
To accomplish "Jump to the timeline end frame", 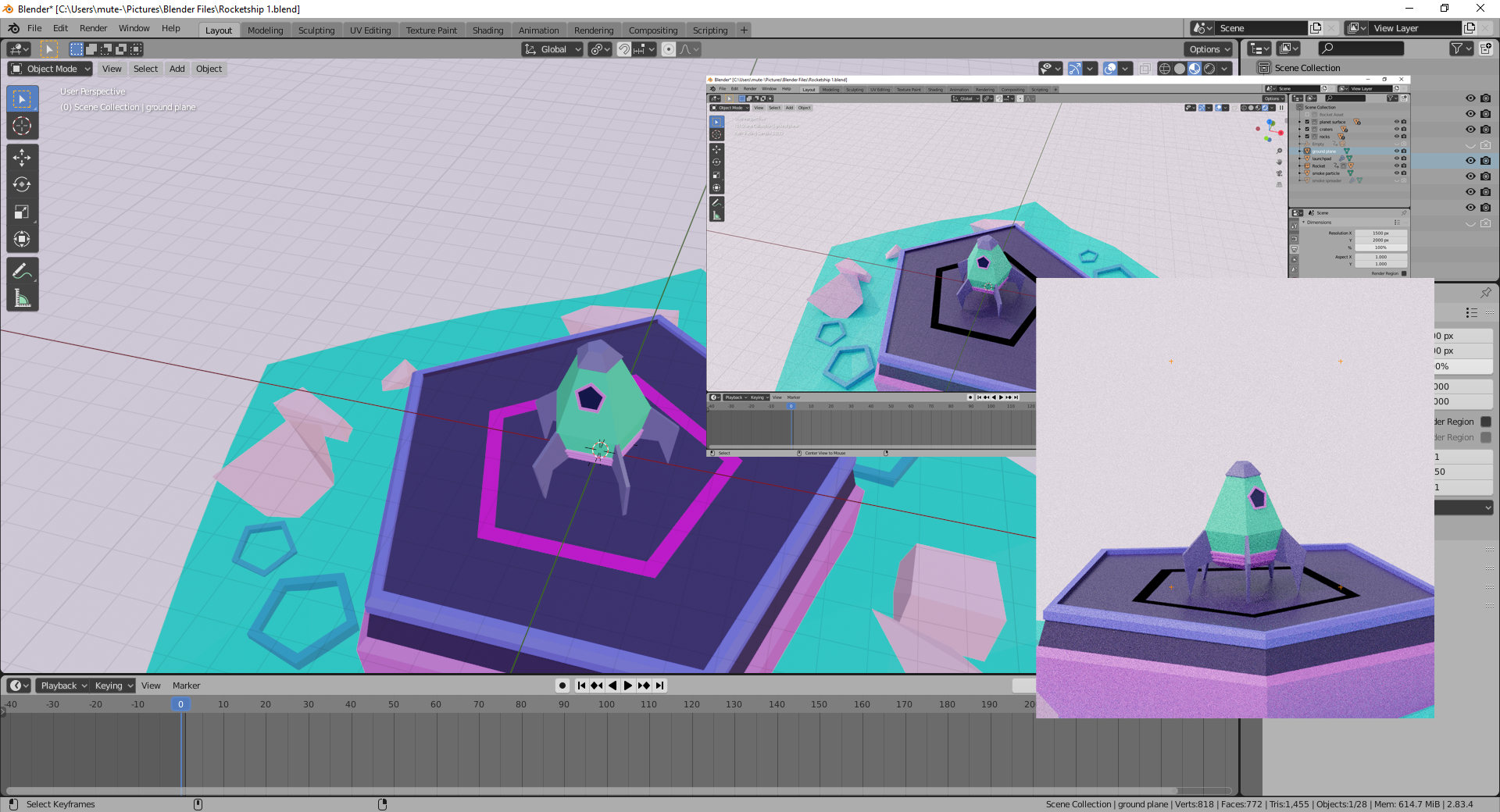I will click(660, 686).
